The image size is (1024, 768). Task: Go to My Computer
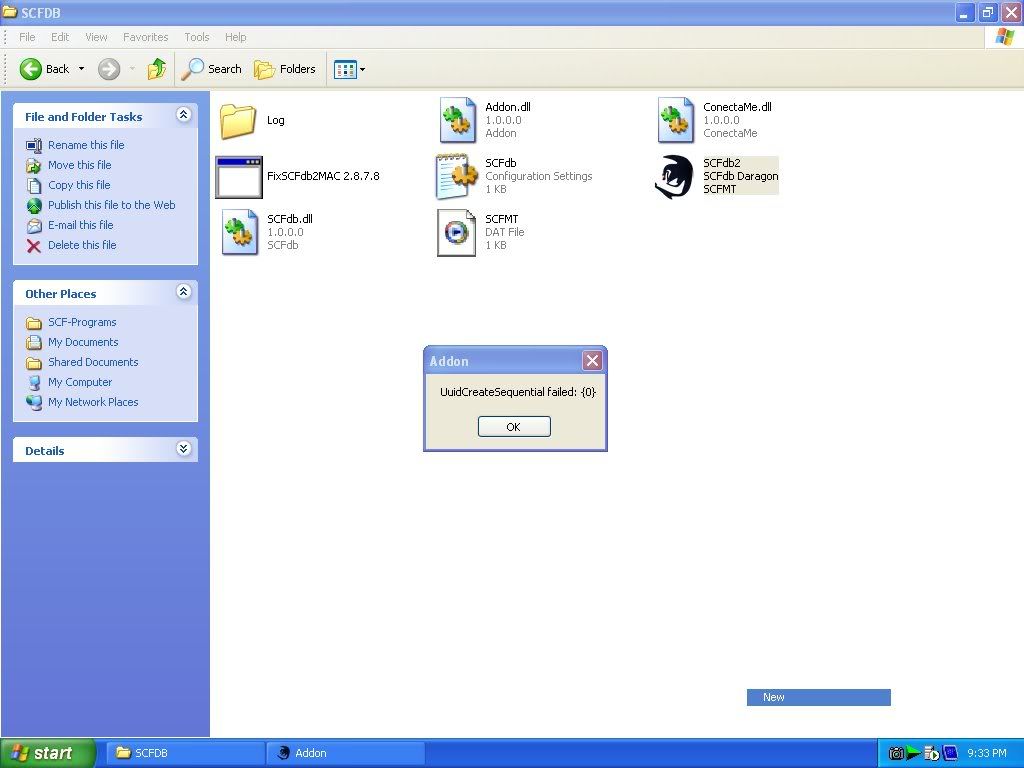click(80, 382)
